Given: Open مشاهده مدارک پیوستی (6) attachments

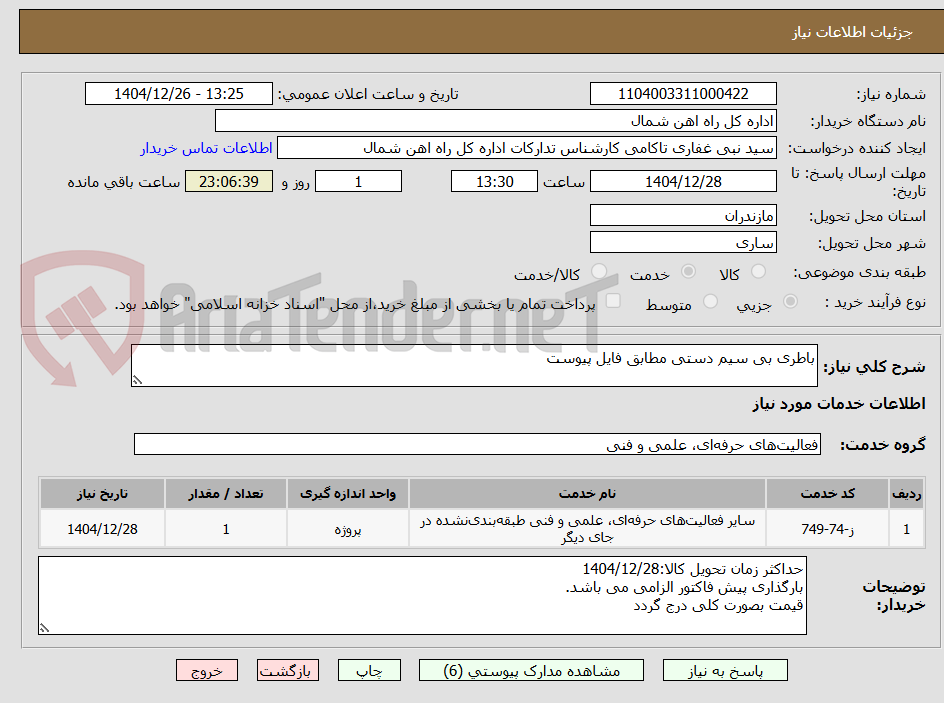Looking at the screenshot, I should [531, 670].
